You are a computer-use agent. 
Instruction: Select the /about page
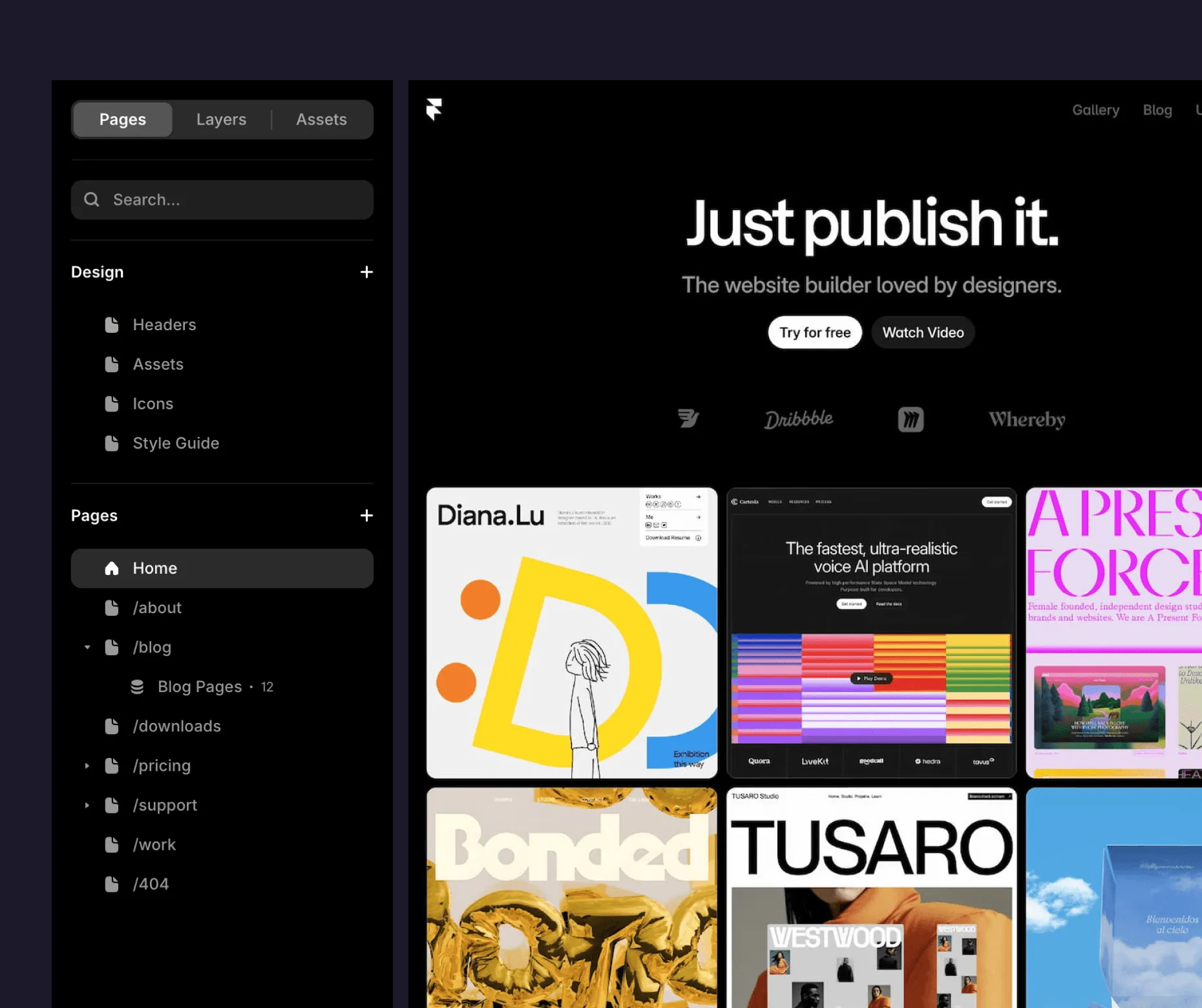click(222, 607)
